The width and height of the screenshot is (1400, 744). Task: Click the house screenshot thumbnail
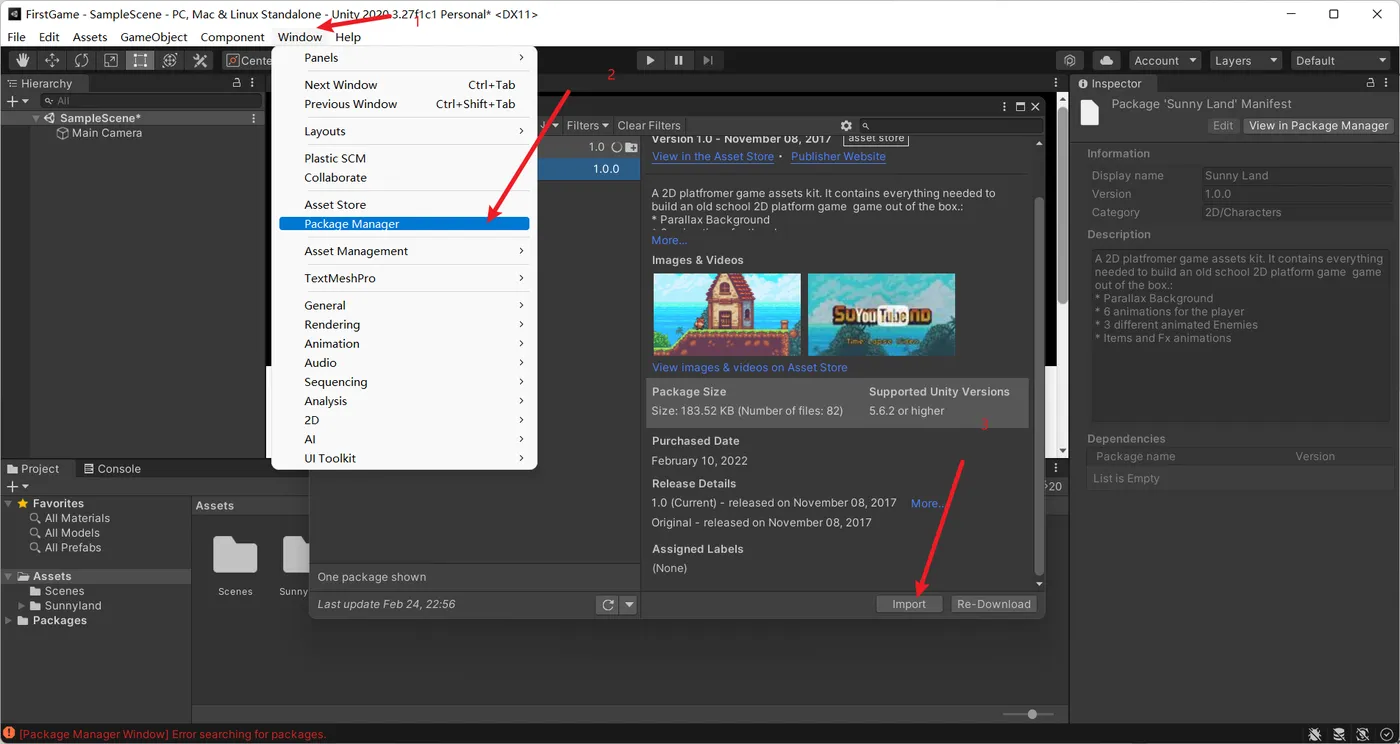pyautogui.click(x=727, y=315)
